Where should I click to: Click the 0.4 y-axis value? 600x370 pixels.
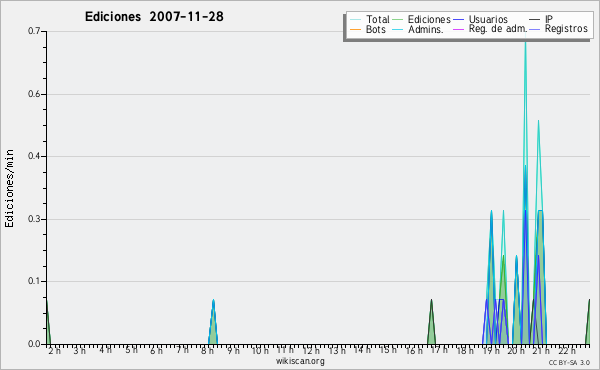(34, 156)
